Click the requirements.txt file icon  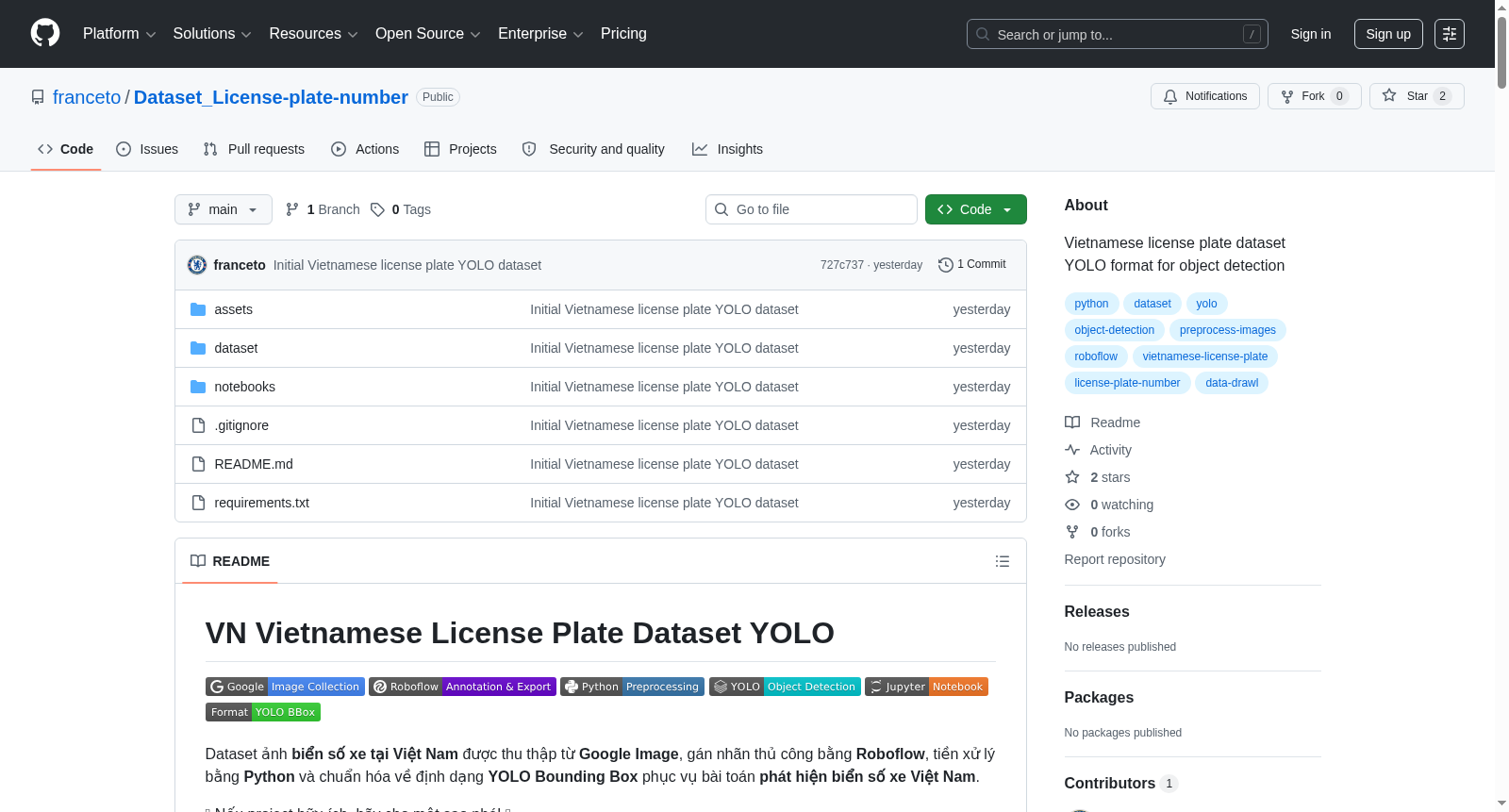198,503
